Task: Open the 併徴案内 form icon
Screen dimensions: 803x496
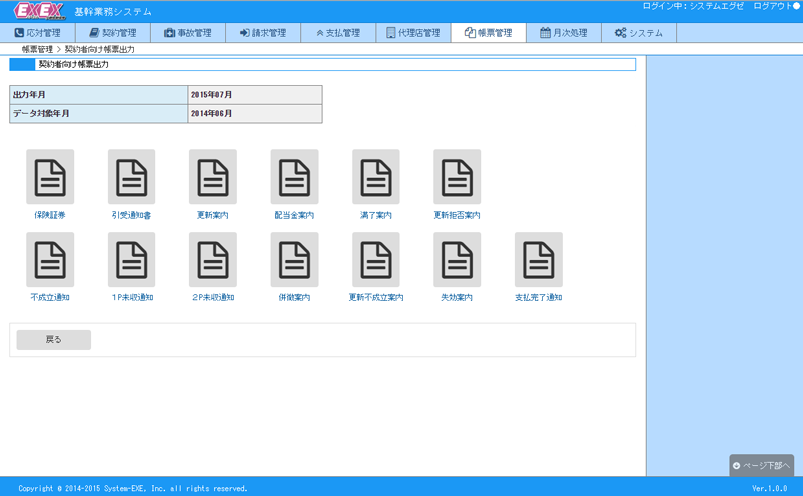Action: click(x=294, y=260)
